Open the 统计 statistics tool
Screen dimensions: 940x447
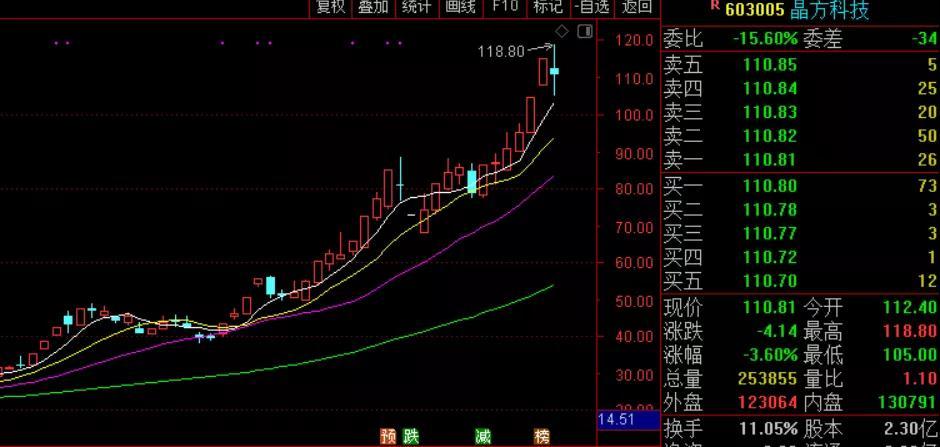(417, 7)
